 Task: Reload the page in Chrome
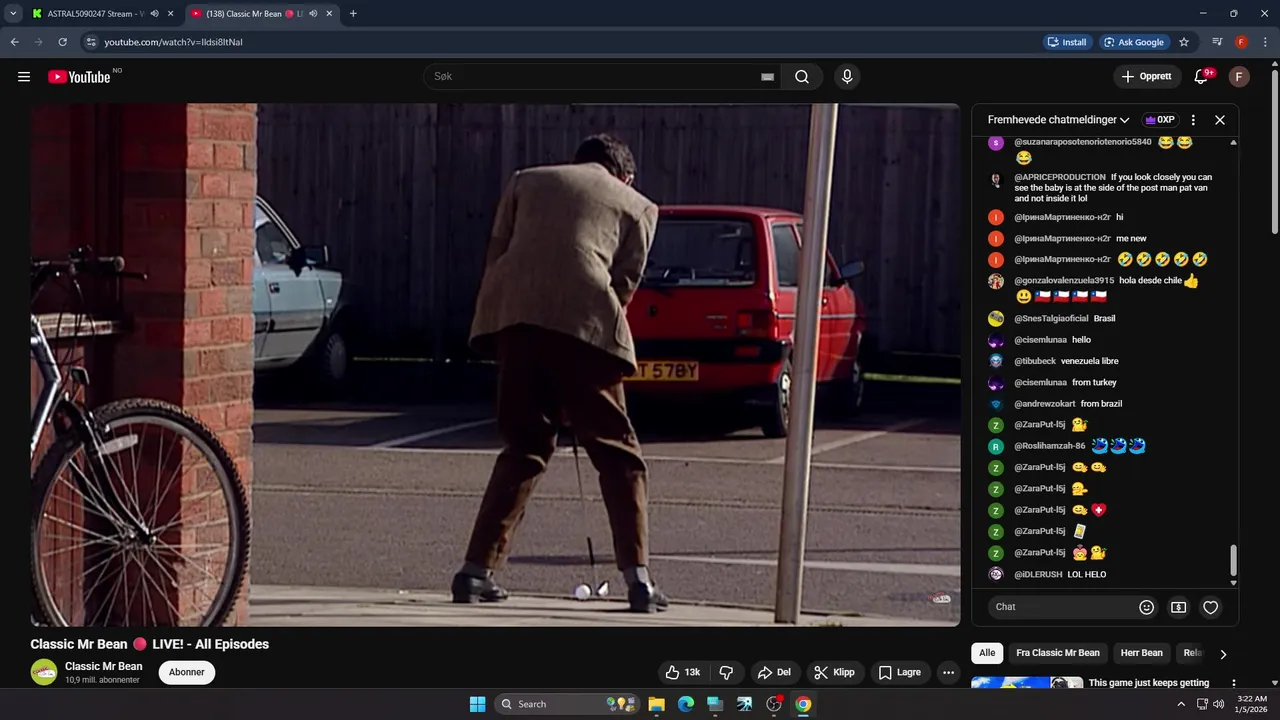(x=62, y=42)
